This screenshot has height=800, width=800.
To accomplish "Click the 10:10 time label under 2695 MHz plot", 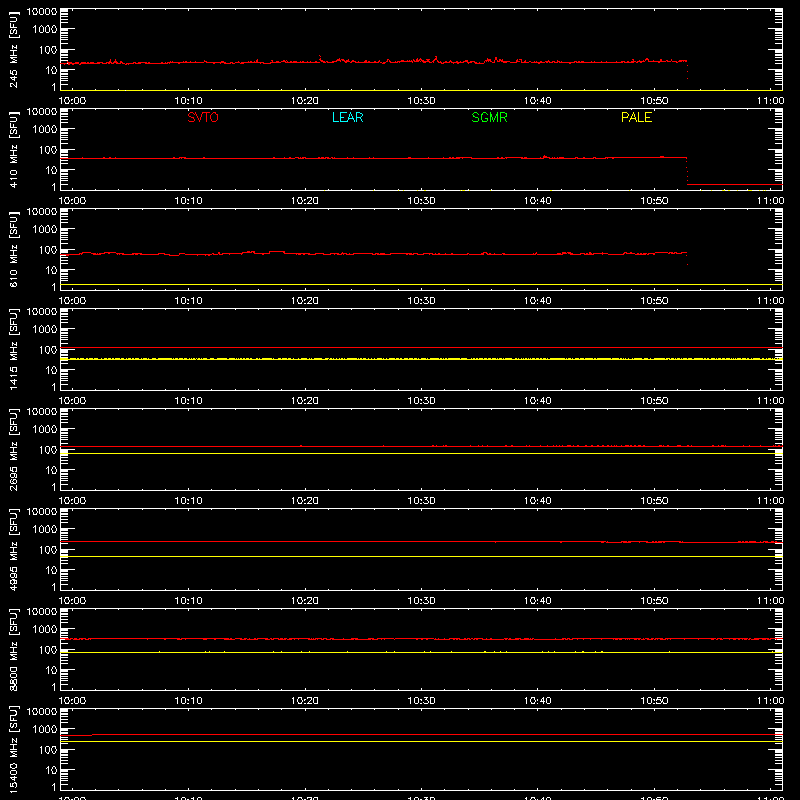I will pos(188,501).
